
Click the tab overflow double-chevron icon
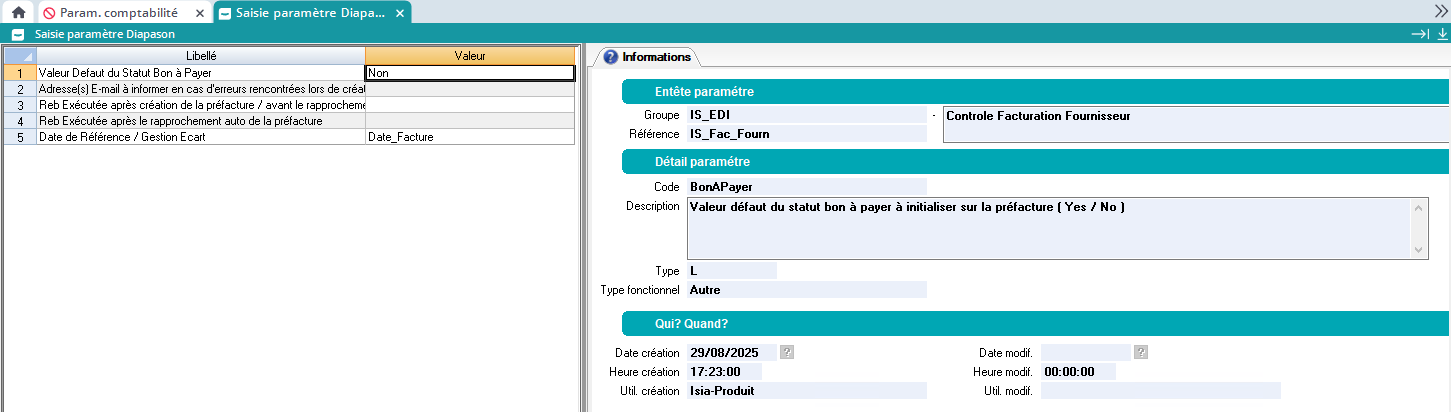click(1441, 9)
